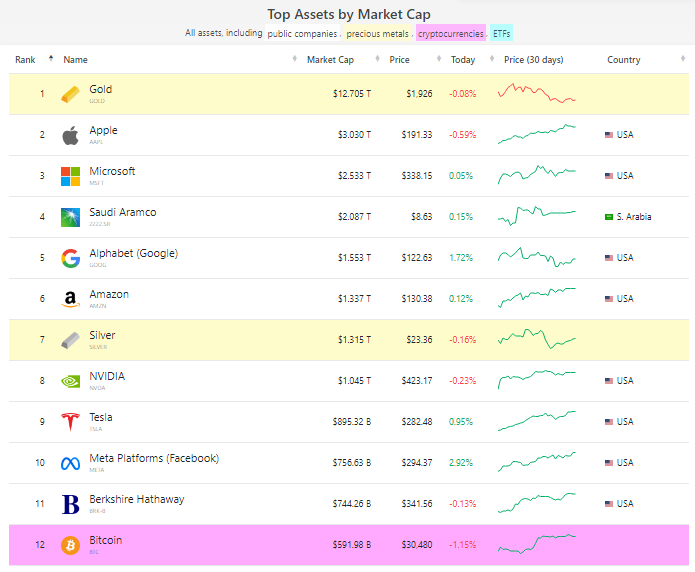Image resolution: width=695 pixels, height=572 pixels.
Task: Click Silver's 30-day price chart
Action: tap(537, 339)
